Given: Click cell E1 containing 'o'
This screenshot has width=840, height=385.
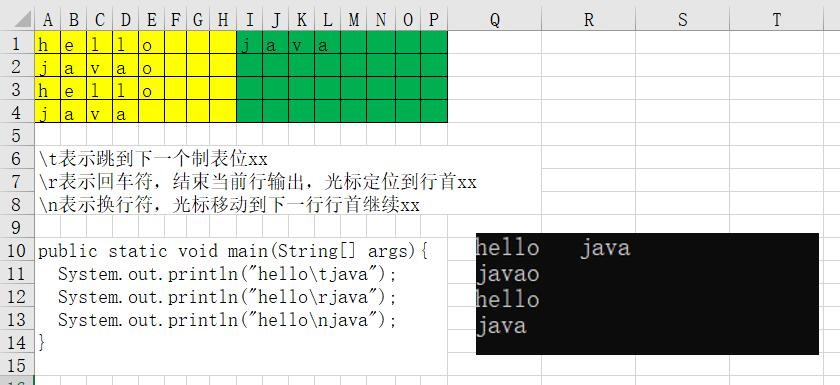Looking at the screenshot, I should (152, 42).
